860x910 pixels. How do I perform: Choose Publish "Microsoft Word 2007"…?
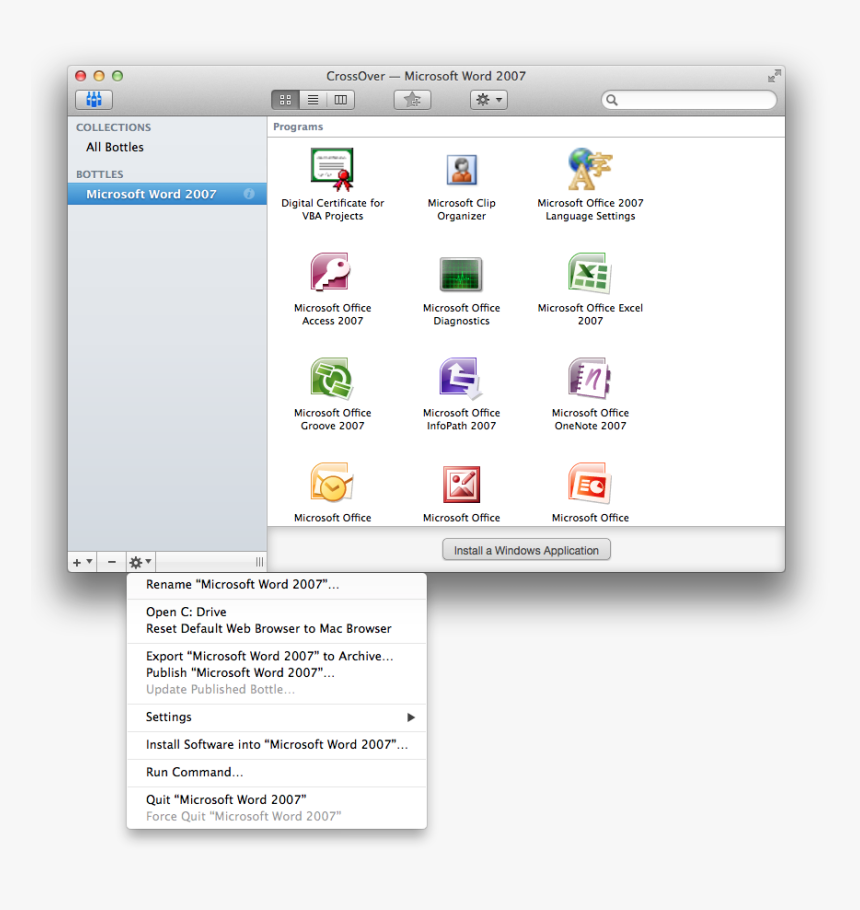277,673
